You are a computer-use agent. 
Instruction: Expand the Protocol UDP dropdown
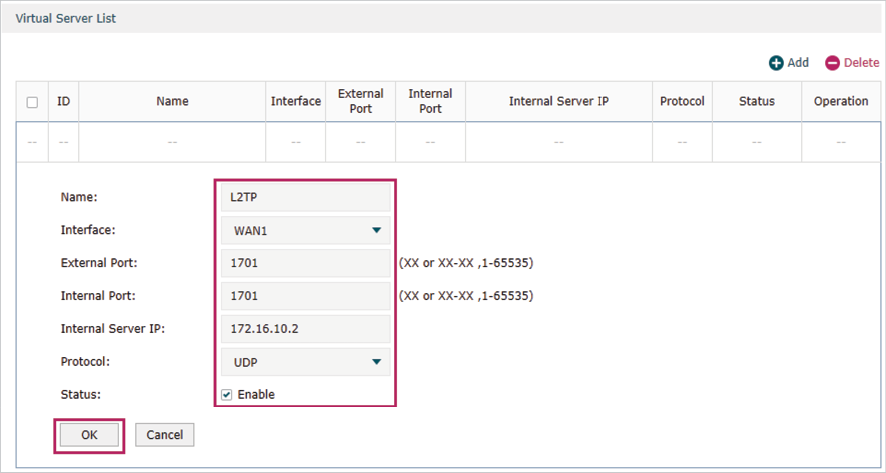[305, 362]
